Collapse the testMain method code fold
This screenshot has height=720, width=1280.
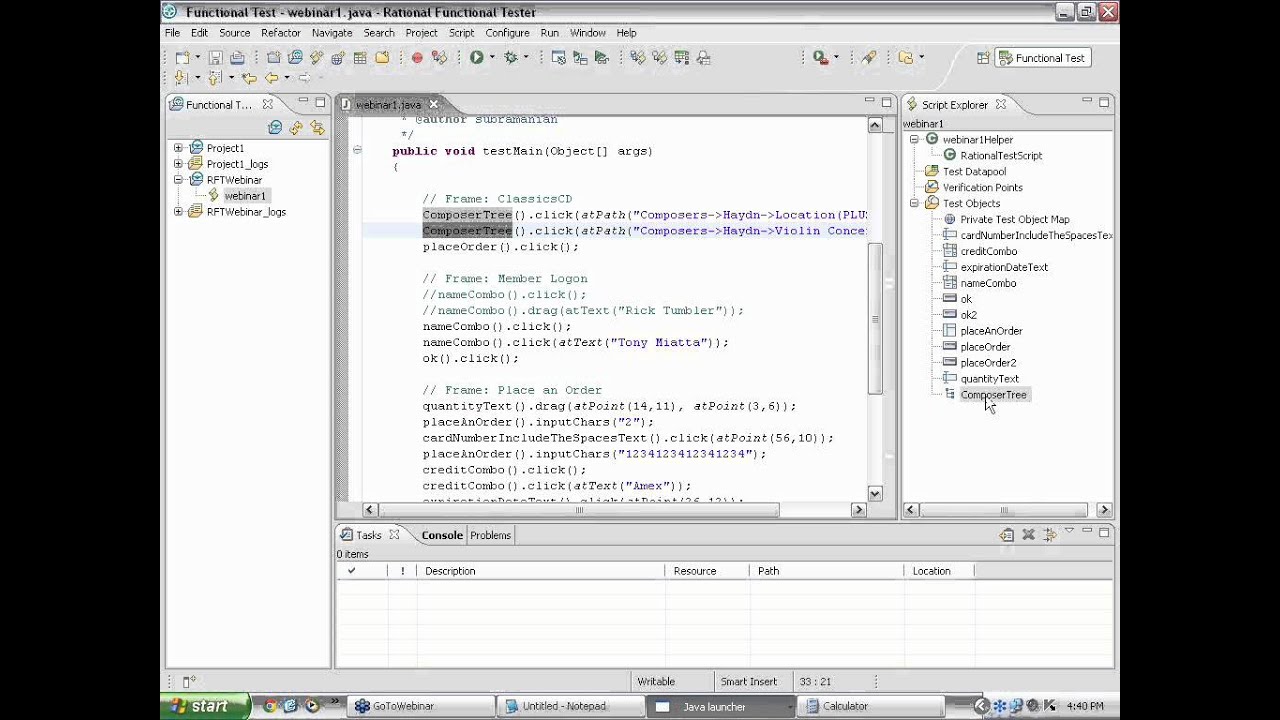point(357,151)
